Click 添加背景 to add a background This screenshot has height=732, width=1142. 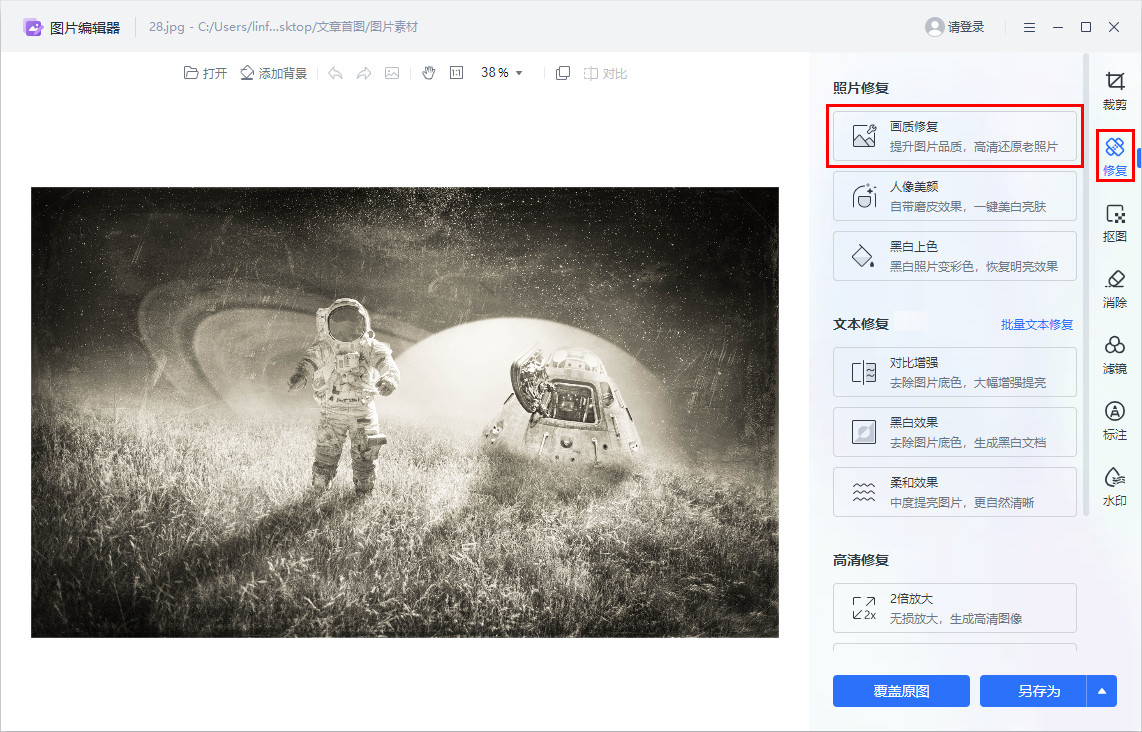click(274, 73)
